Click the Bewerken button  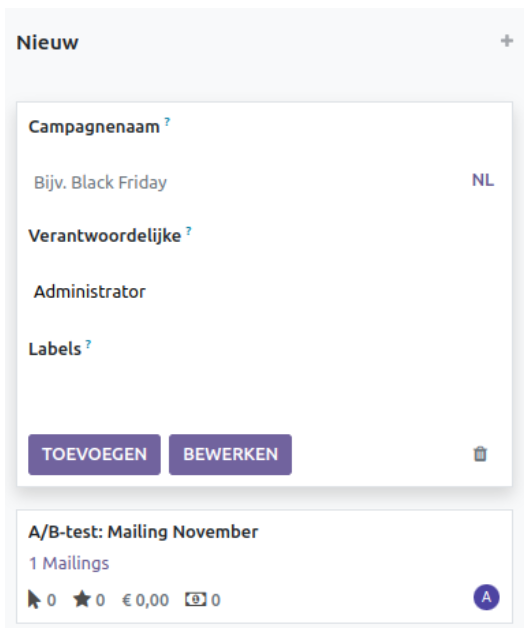point(230,454)
